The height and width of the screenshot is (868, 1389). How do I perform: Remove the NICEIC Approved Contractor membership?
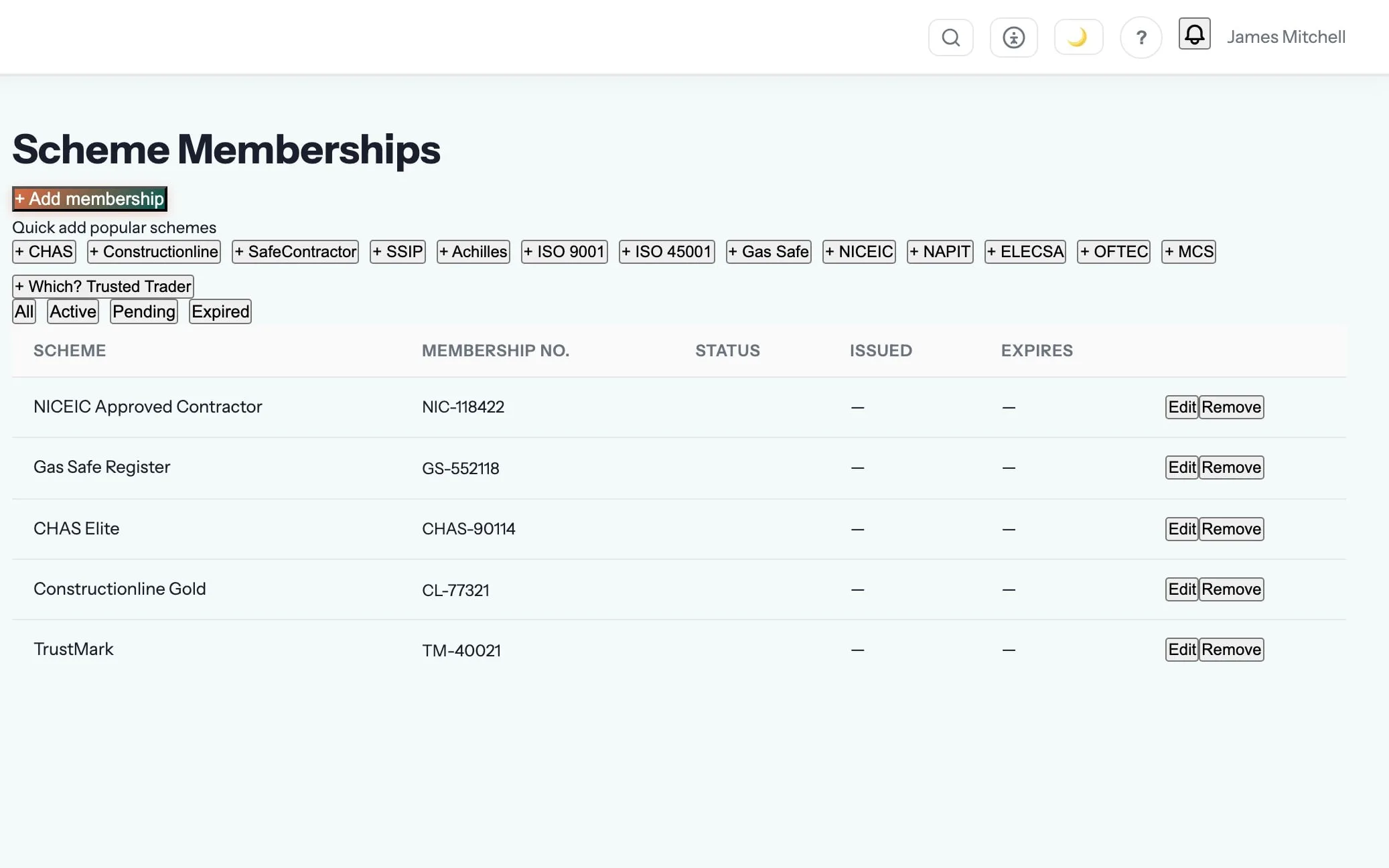click(1232, 407)
